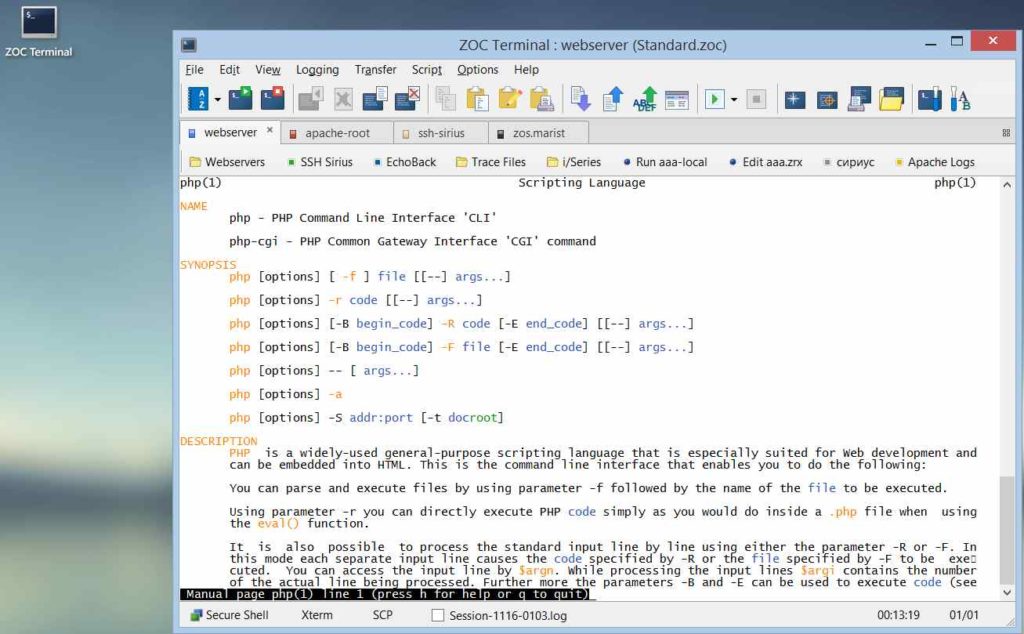Click the 00:13:19 timer in status bar
The image size is (1024, 634).
pyautogui.click(x=898, y=615)
